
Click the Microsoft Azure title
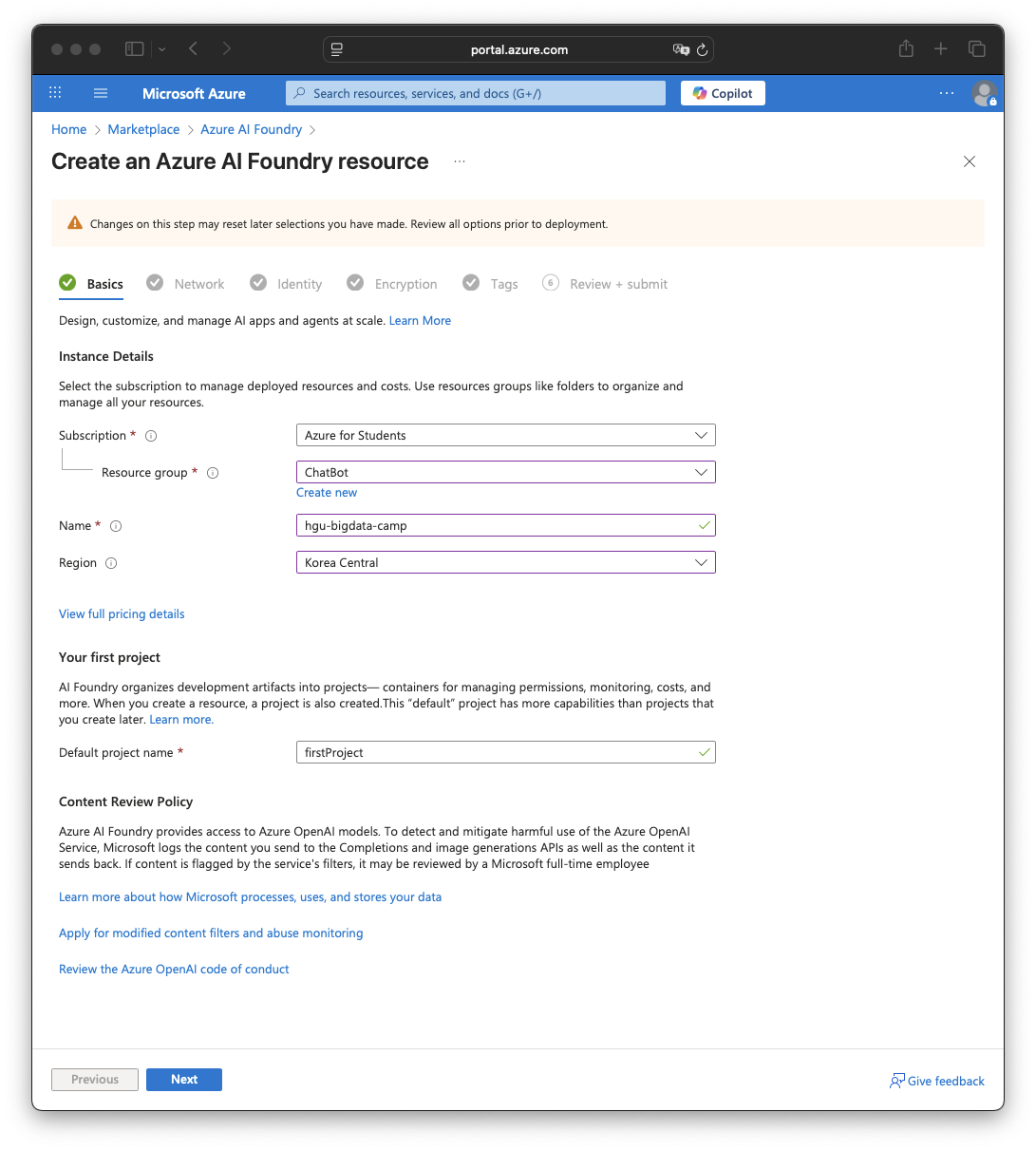194,93
